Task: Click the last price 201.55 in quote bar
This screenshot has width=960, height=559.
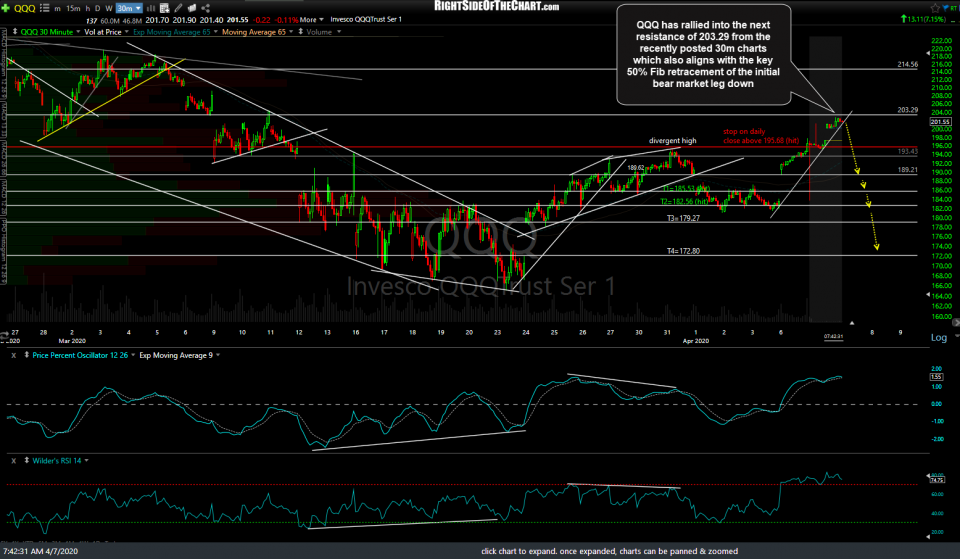Action: pyautogui.click(x=238, y=20)
